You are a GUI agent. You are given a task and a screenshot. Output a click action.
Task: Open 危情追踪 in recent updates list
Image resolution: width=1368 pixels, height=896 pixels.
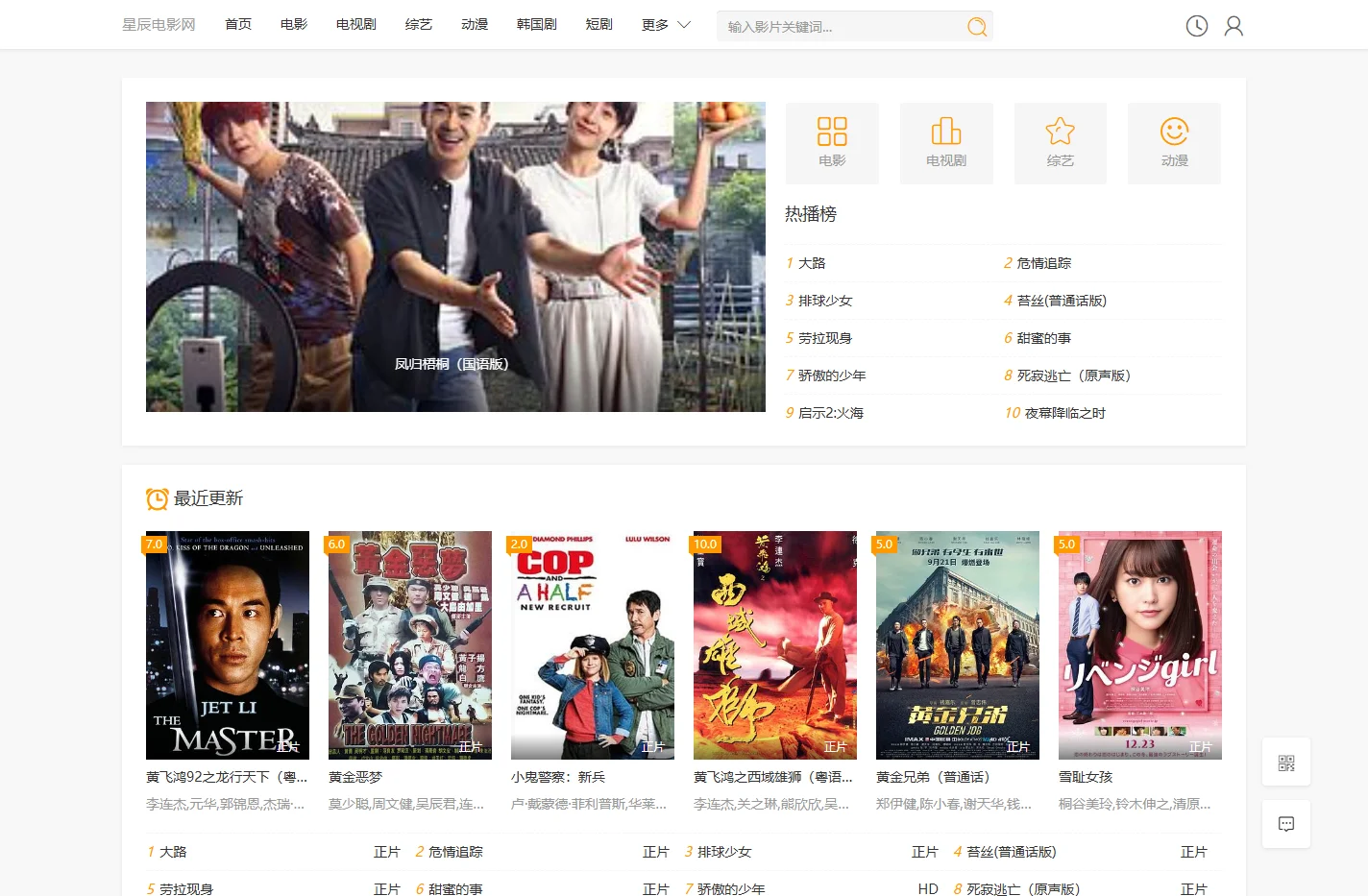coord(455,852)
